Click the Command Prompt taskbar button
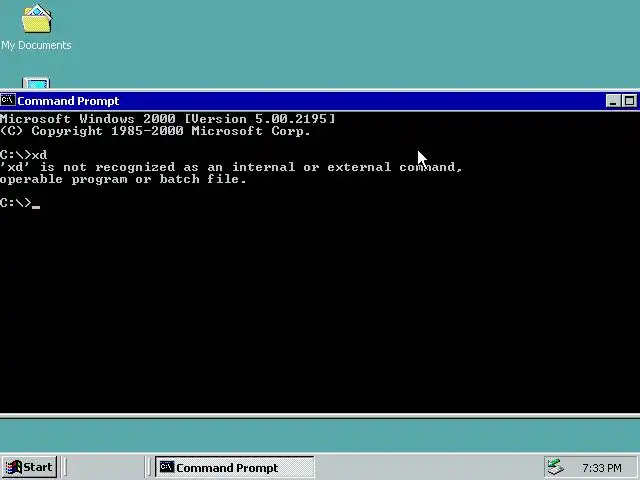This screenshot has height=480, width=640. pos(235,467)
